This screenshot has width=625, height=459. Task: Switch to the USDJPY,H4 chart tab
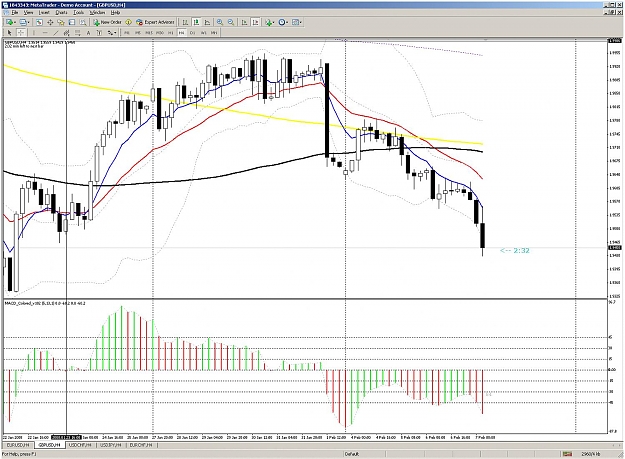pyautogui.click(x=110, y=445)
